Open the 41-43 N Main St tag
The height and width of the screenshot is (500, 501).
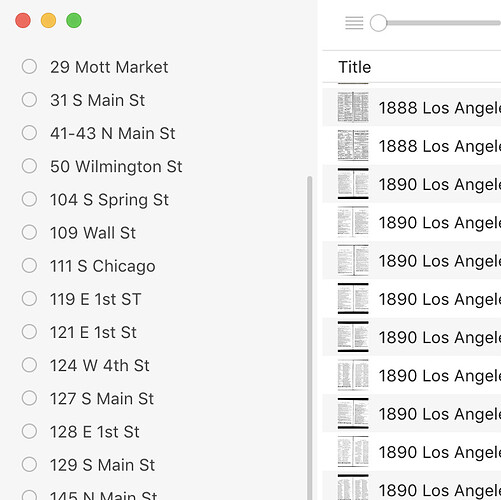[x=112, y=133]
